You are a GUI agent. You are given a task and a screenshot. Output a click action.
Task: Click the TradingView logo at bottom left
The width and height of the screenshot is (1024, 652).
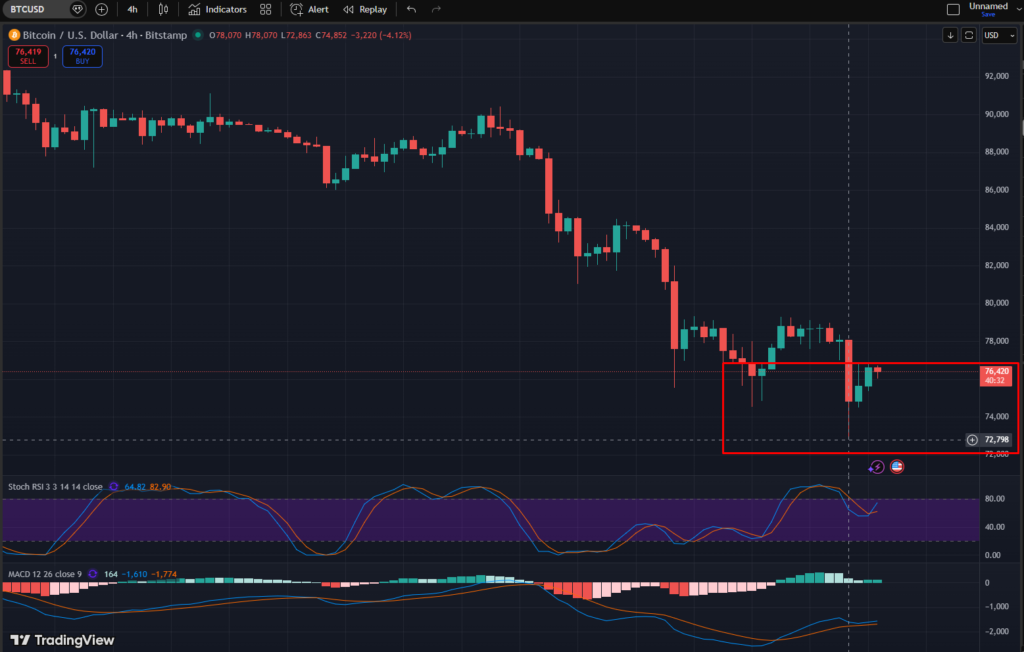62,640
